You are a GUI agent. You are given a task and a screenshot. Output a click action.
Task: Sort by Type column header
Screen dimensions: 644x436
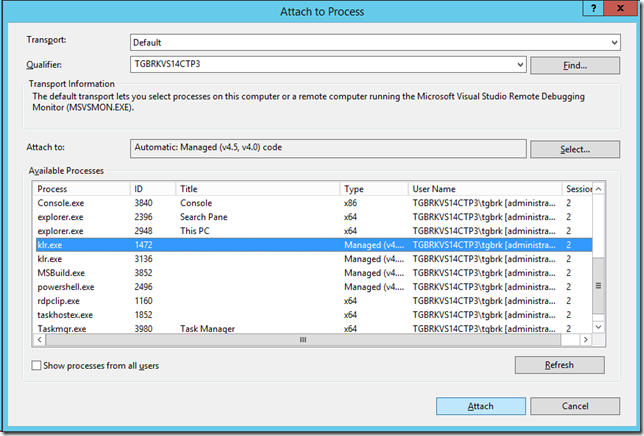[374, 189]
